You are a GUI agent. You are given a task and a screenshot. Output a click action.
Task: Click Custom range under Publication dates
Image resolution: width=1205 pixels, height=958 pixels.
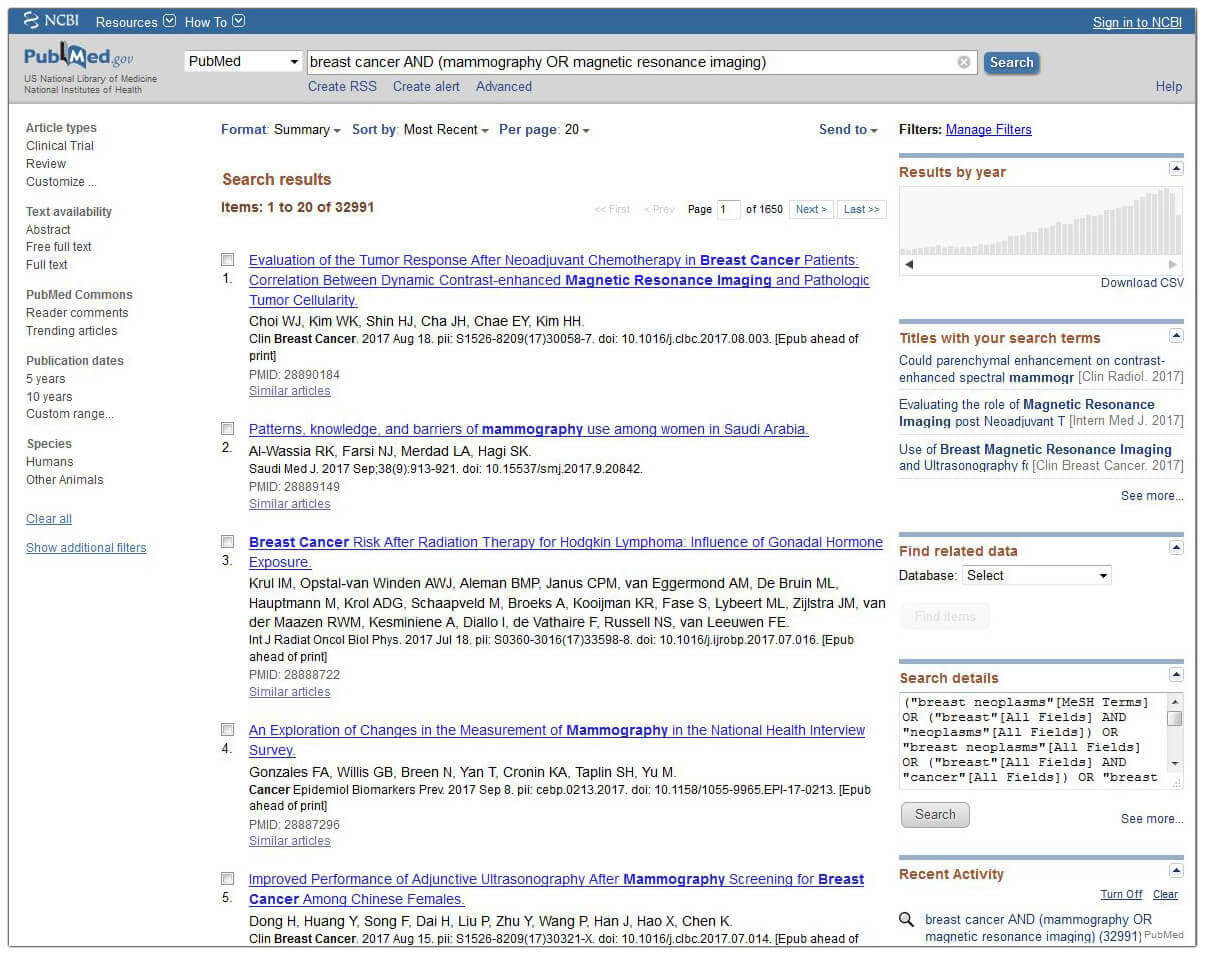69,414
